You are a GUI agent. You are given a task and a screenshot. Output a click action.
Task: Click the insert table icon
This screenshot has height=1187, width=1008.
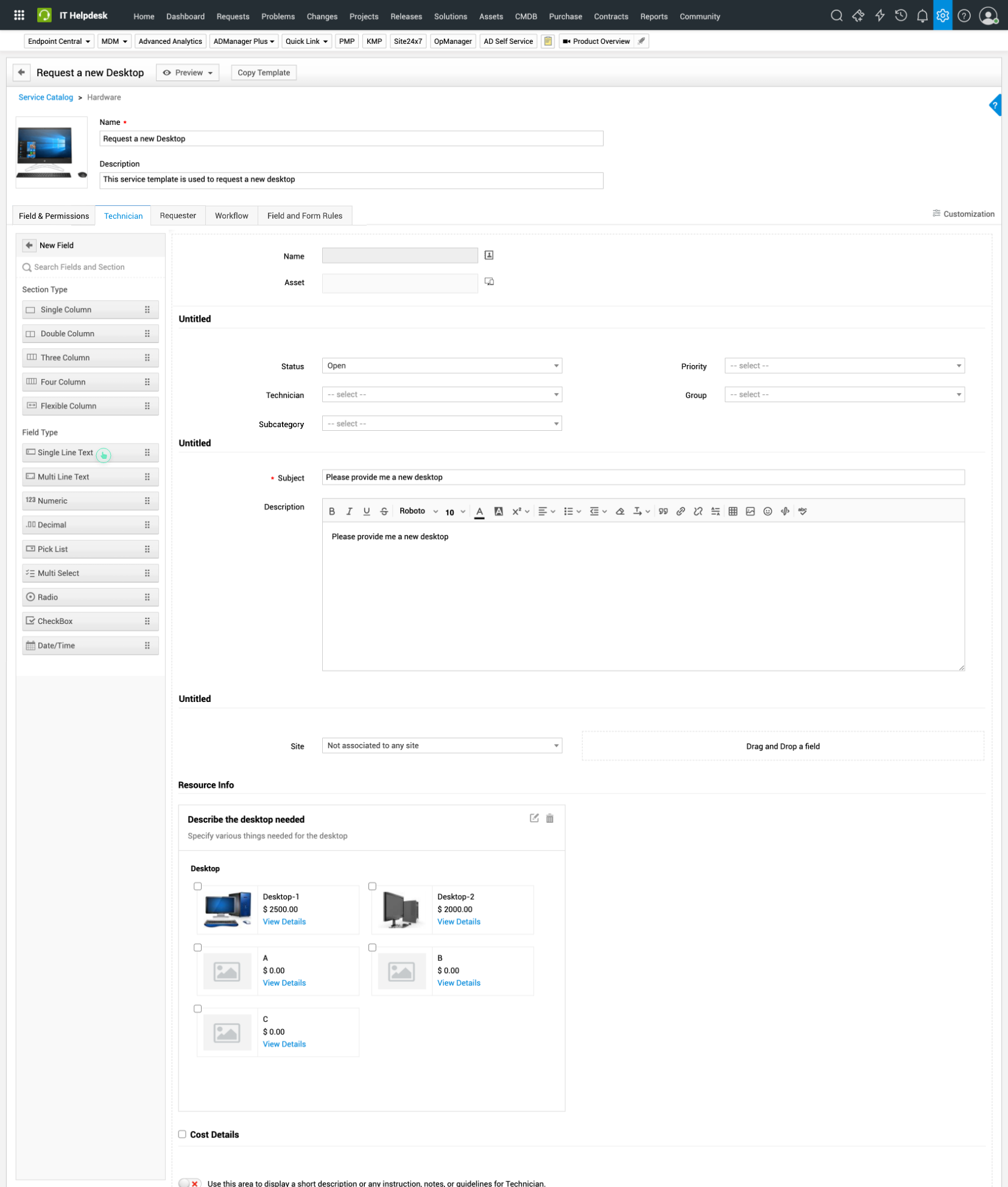point(733,511)
